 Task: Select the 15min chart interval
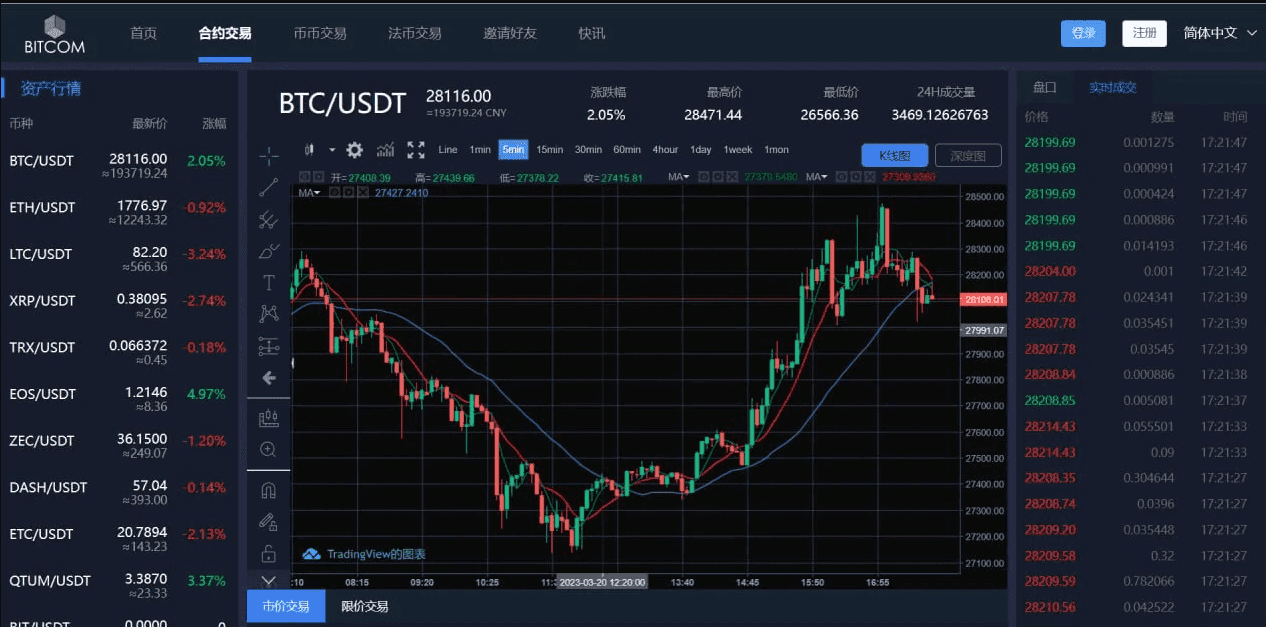549,150
